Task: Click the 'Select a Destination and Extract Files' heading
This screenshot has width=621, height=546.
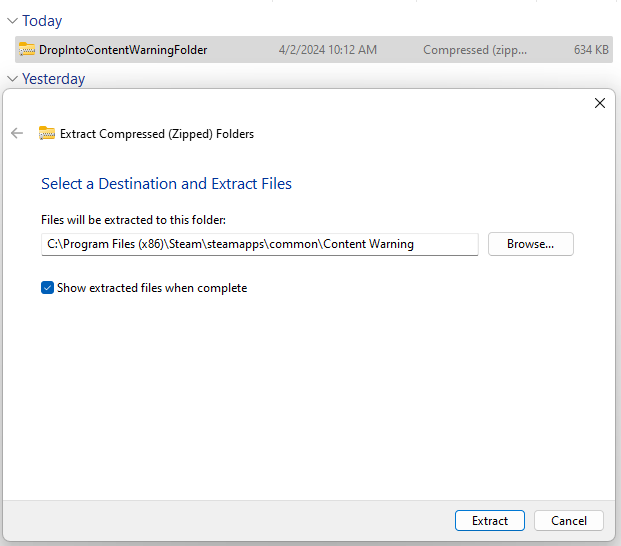Action: pyautogui.click(x=166, y=184)
